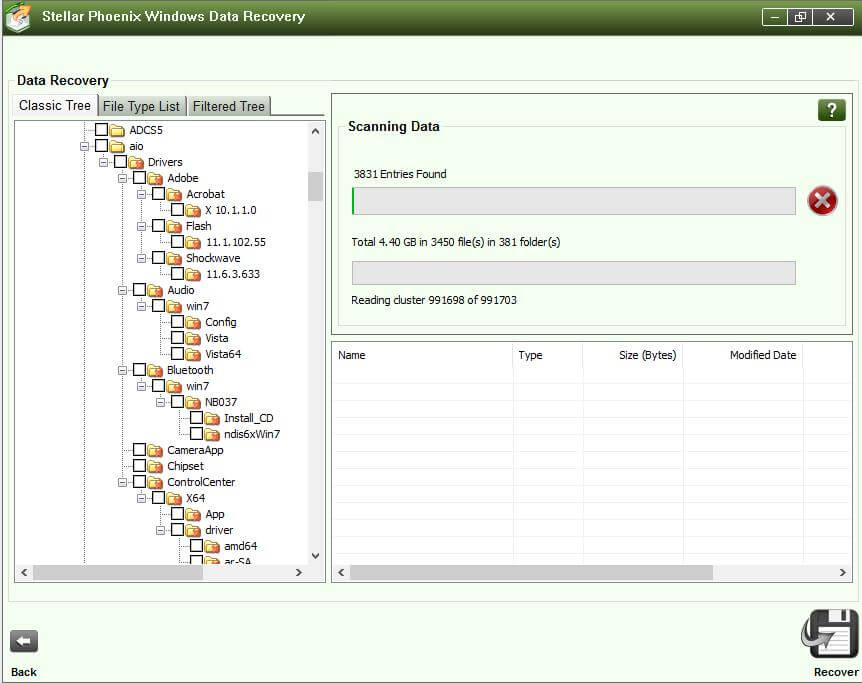The image size is (862, 683).
Task: Click the Recover floppy disk icon
Action: [830, 634]
